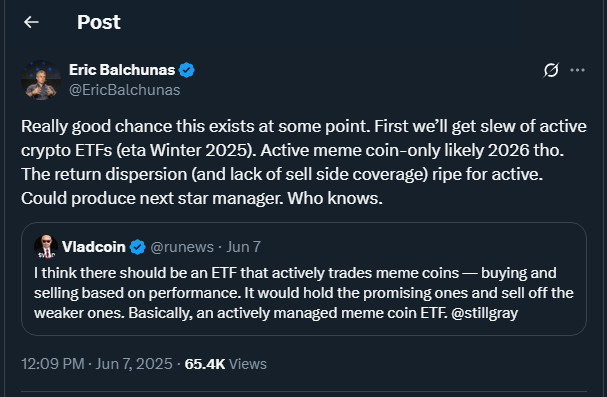Open the three-dot more options menu
The width and height of the screenshot is (607, 397).
tap(577, 70)
